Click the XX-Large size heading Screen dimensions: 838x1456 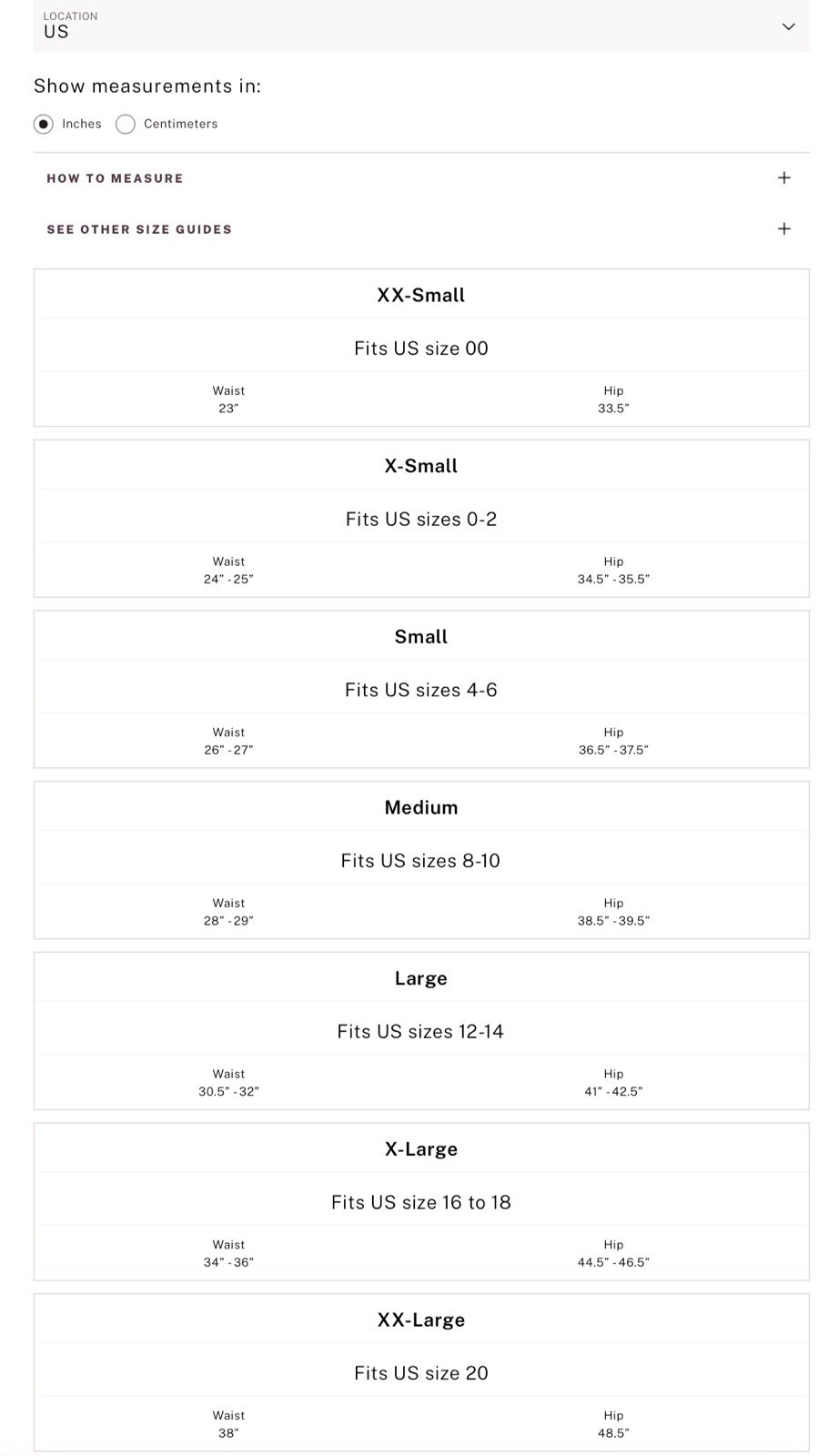421,1320
